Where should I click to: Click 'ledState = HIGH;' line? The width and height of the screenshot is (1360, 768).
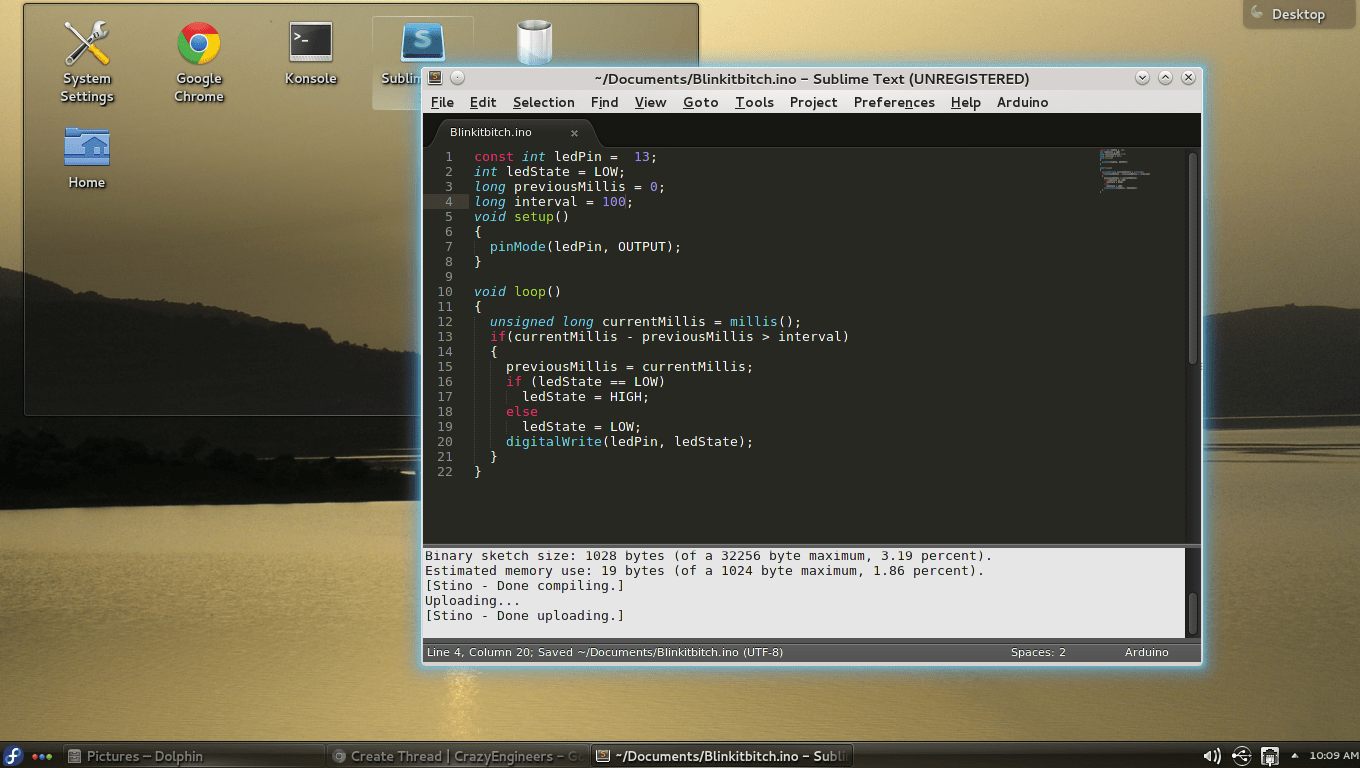click(585, 396)
